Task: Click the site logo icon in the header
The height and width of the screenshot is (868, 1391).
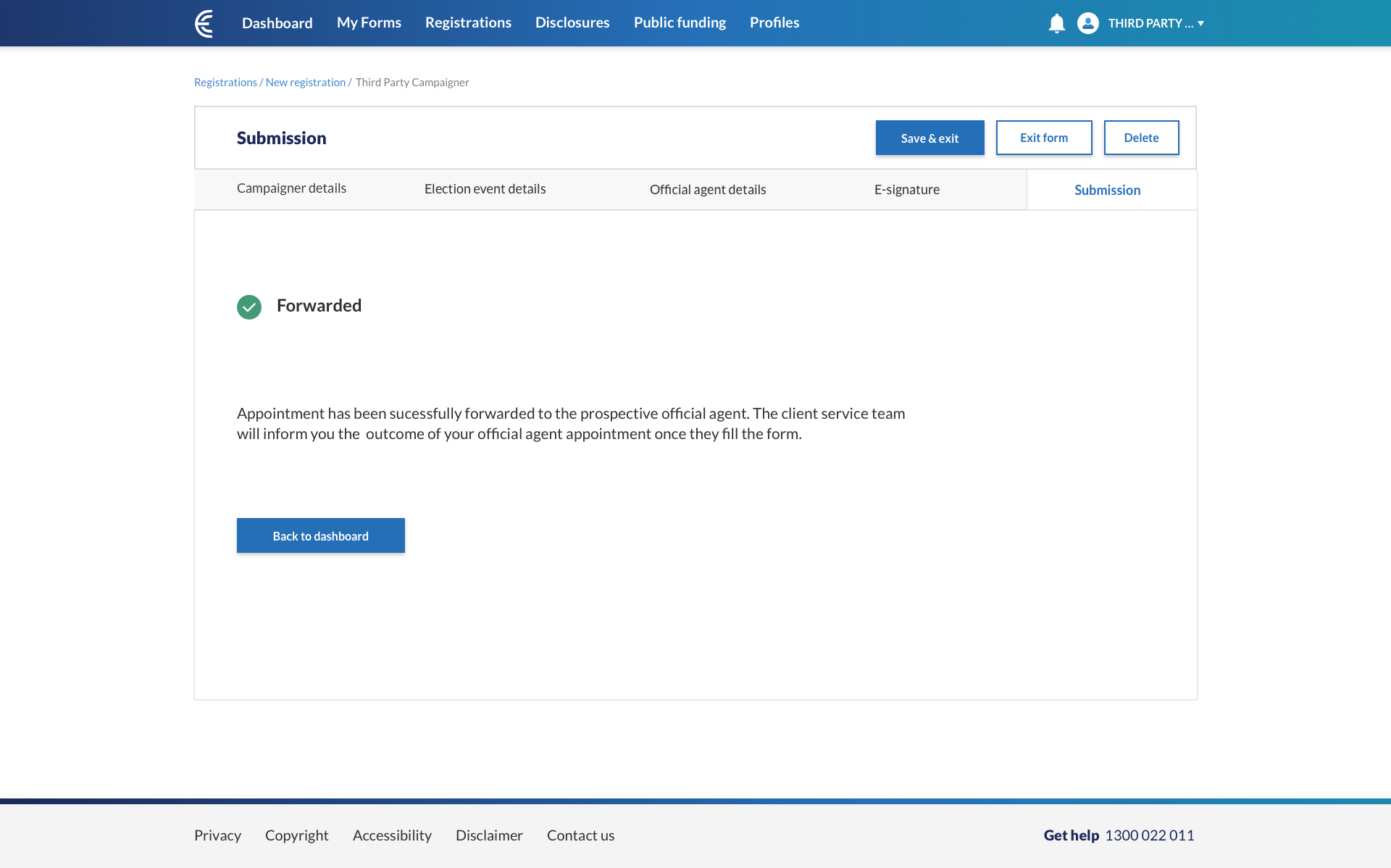Action: (x=205, y=23)
